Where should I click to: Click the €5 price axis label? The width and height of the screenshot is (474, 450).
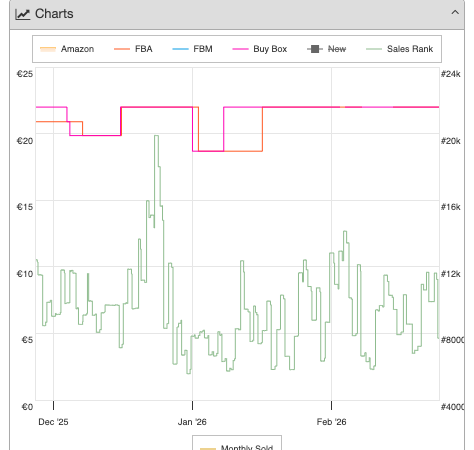[27, 340]
